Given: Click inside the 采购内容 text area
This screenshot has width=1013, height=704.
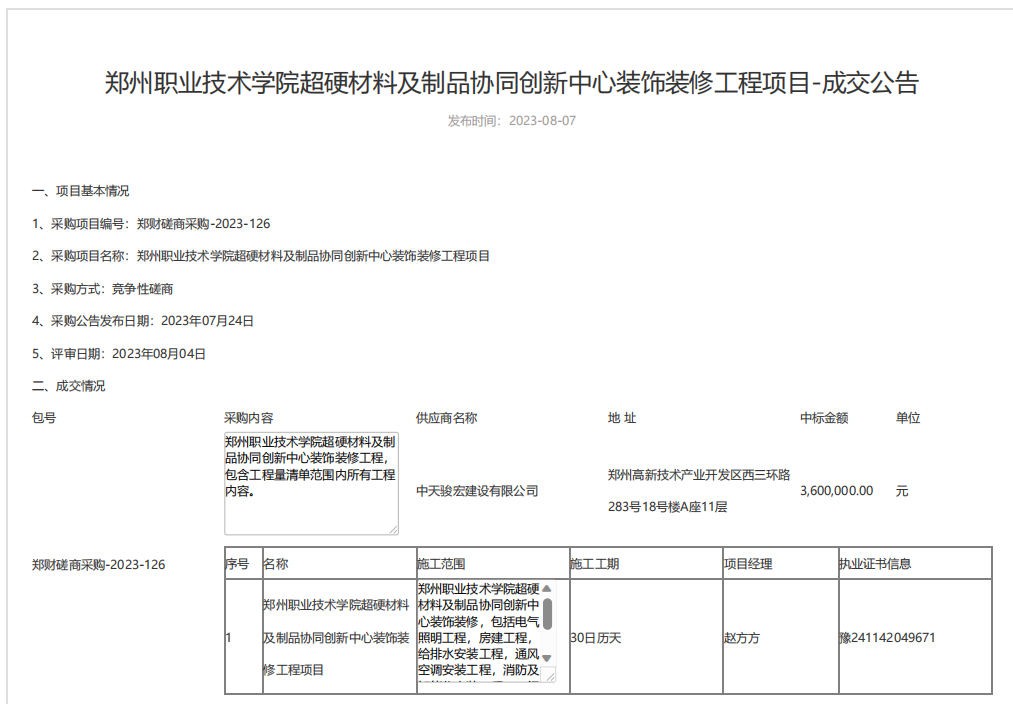Looking at the screenshot, I should (311, 483).
